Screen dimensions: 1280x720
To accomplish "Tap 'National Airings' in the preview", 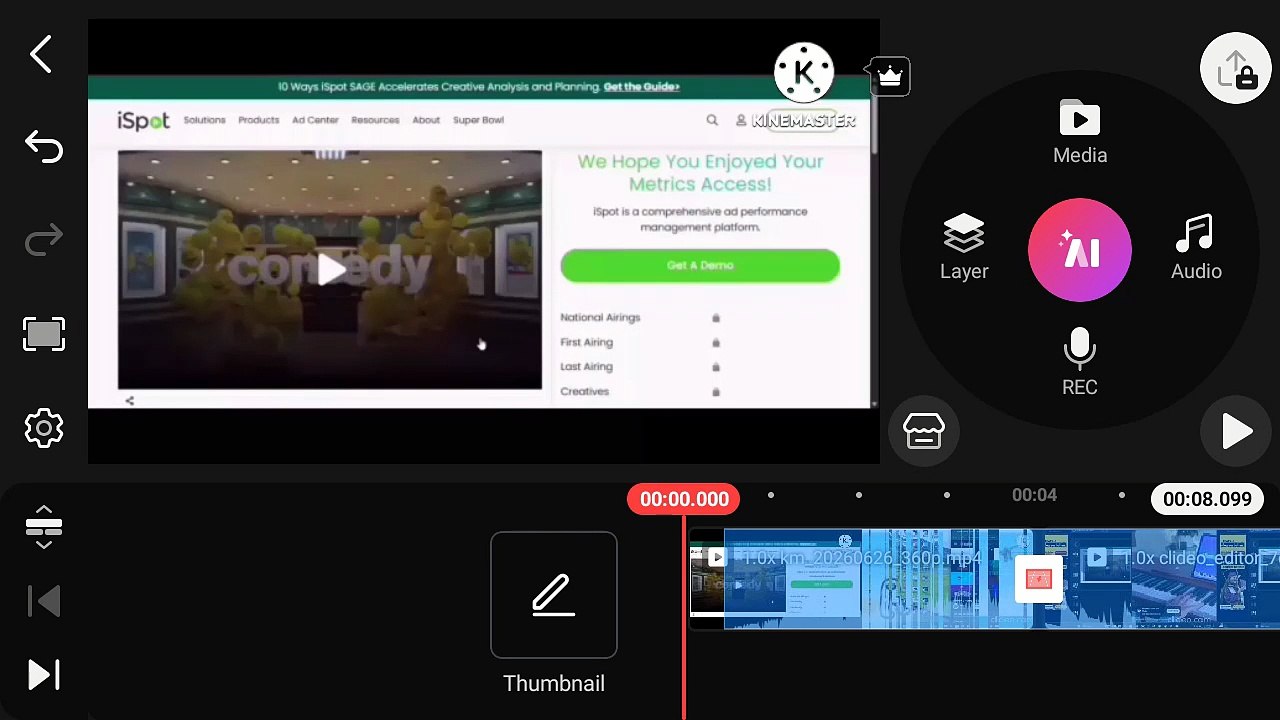I will [600, 317].
